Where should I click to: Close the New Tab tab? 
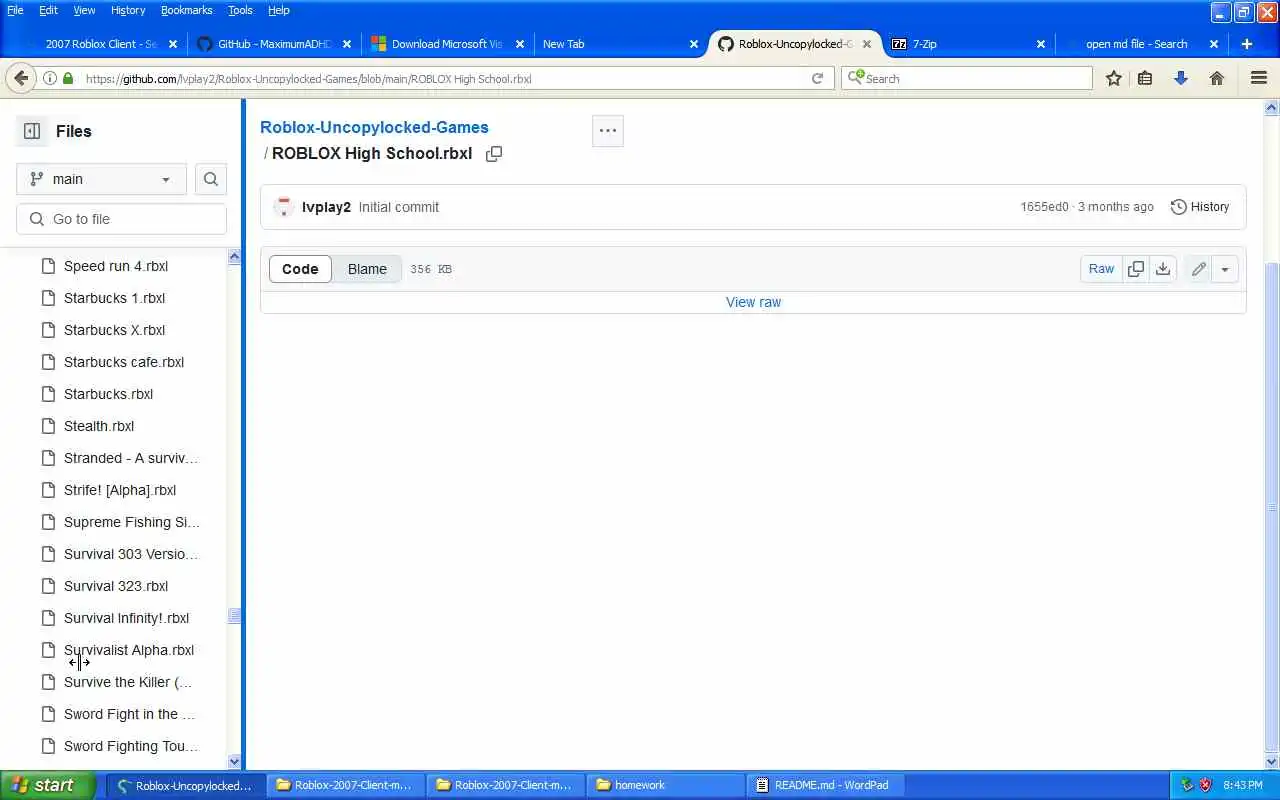(x=694, y=44)
